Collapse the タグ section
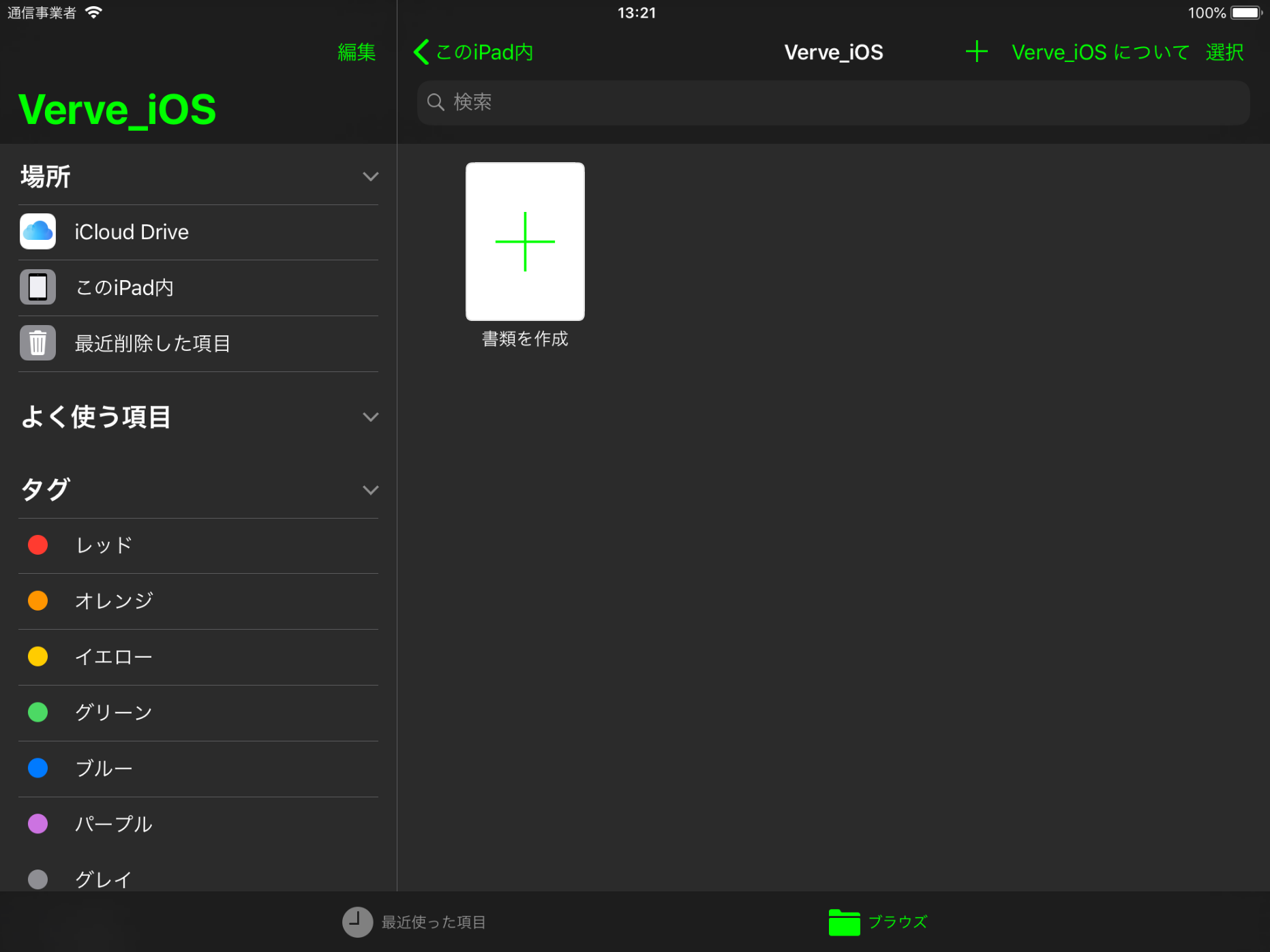Screen dimensions: 1270x952 [x=370, y=490]
